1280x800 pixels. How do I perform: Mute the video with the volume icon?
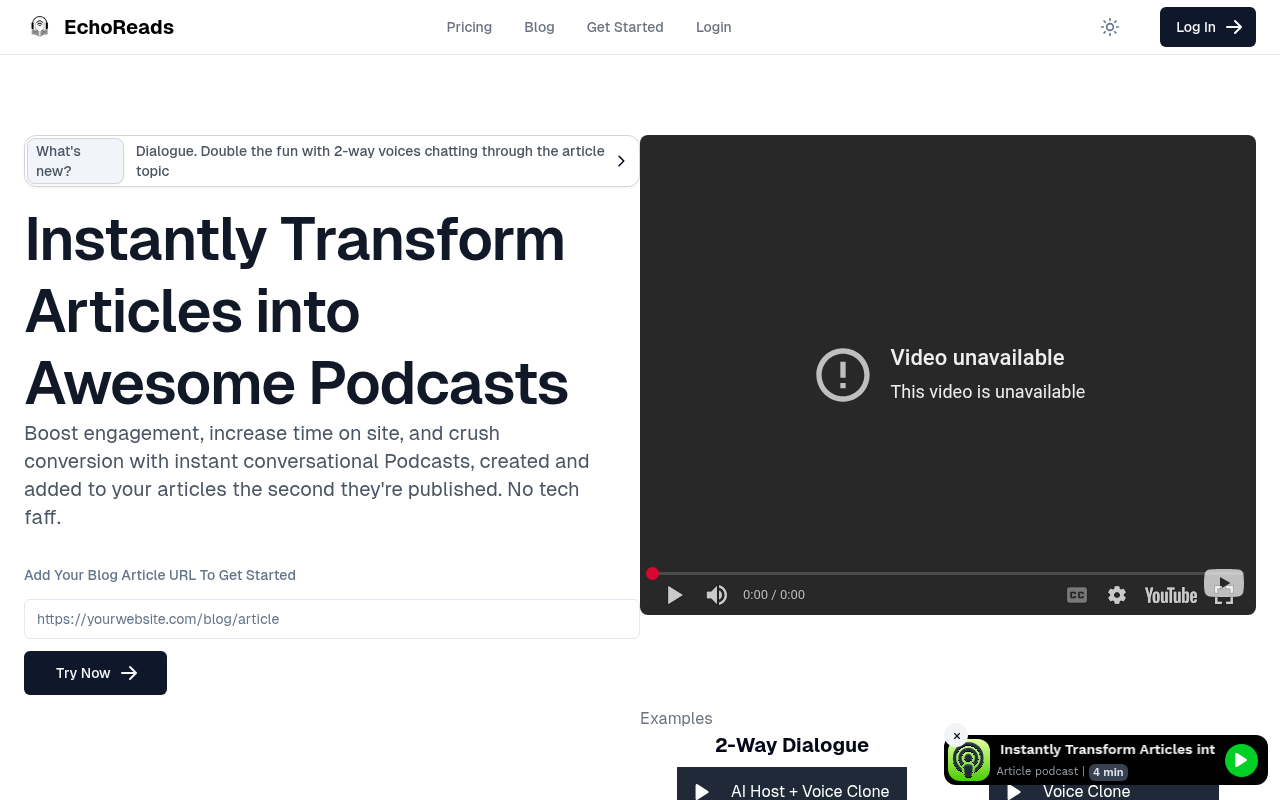pyautogui.click(x=716, y=594)
